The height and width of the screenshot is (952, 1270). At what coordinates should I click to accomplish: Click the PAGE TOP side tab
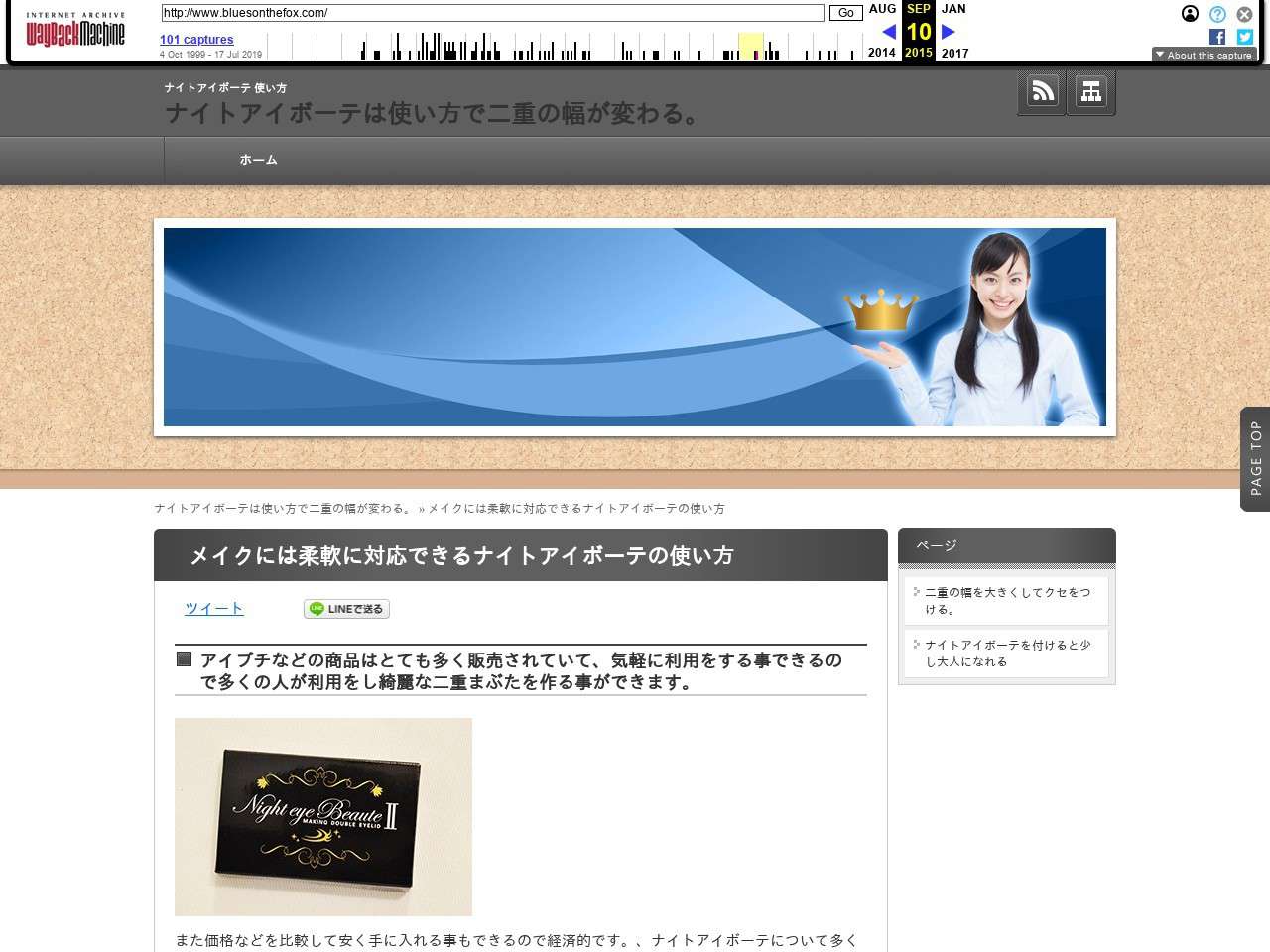tap(1255, 458)
